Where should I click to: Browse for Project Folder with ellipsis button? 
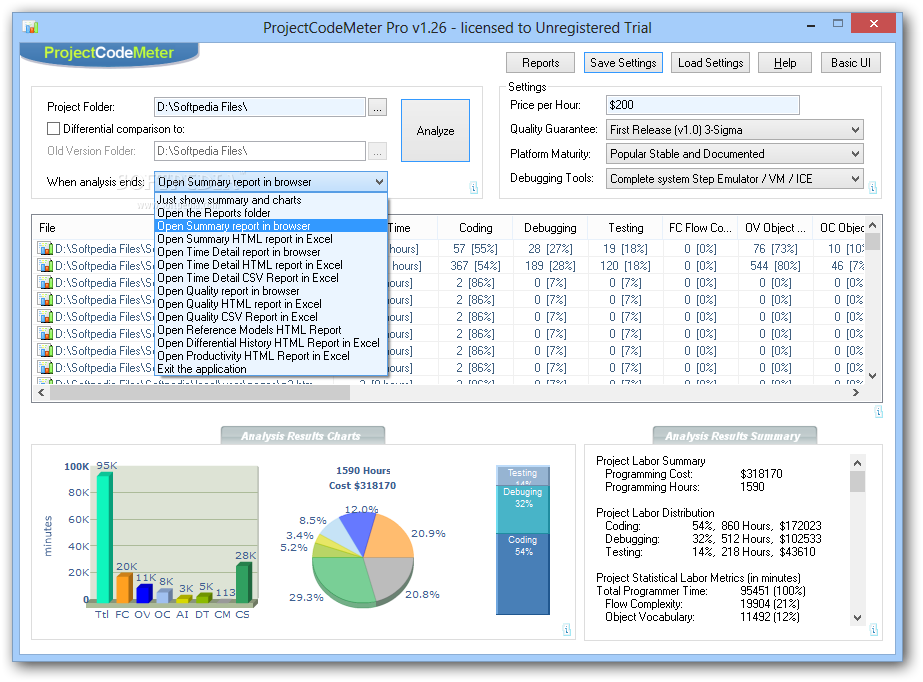tap(377, 107)
